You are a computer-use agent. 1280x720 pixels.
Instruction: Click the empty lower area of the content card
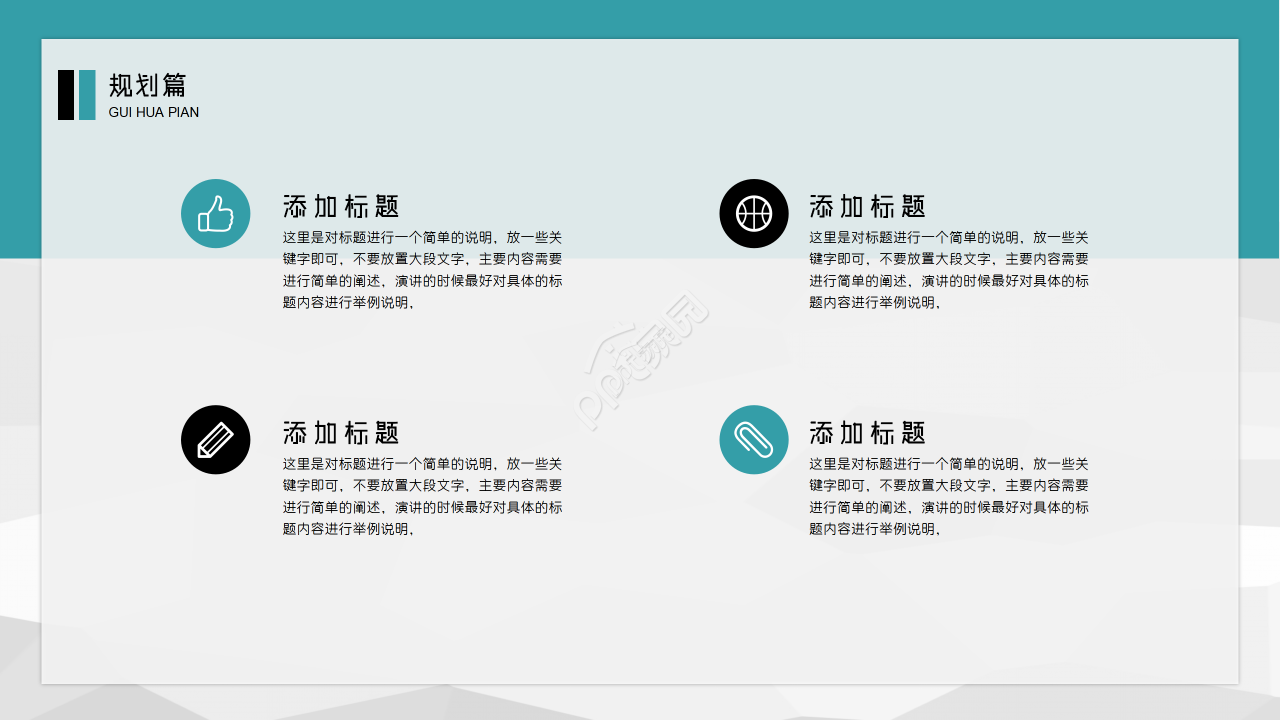640,620
